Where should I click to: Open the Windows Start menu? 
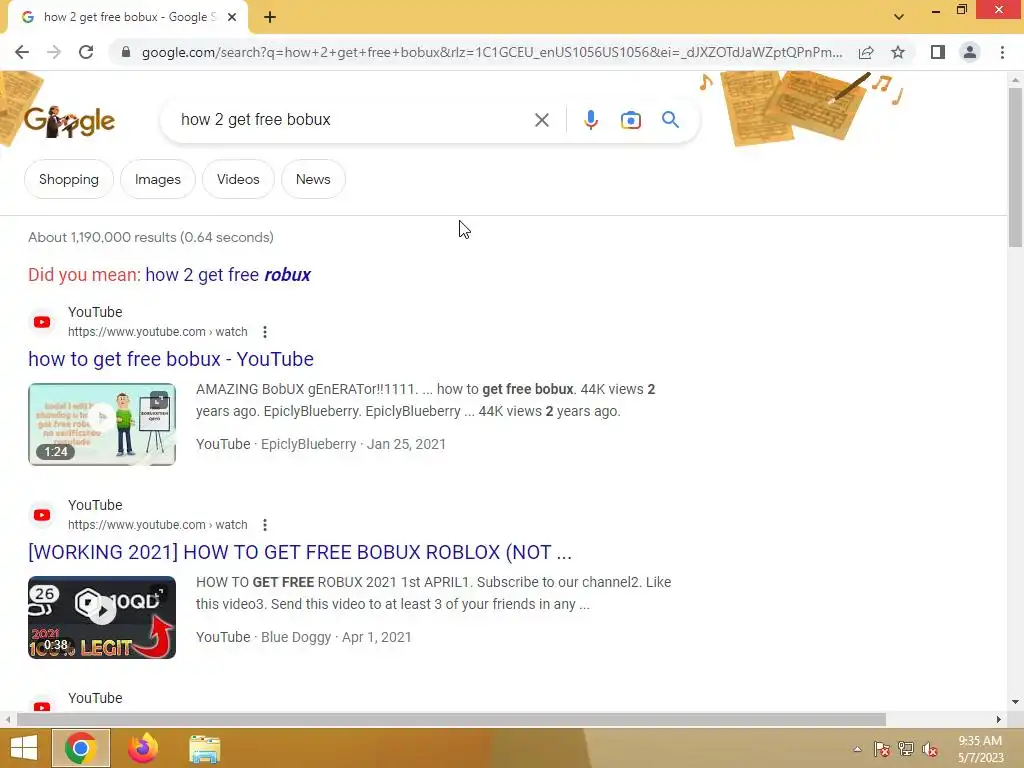pyautogui.click(x=24, y=748)
